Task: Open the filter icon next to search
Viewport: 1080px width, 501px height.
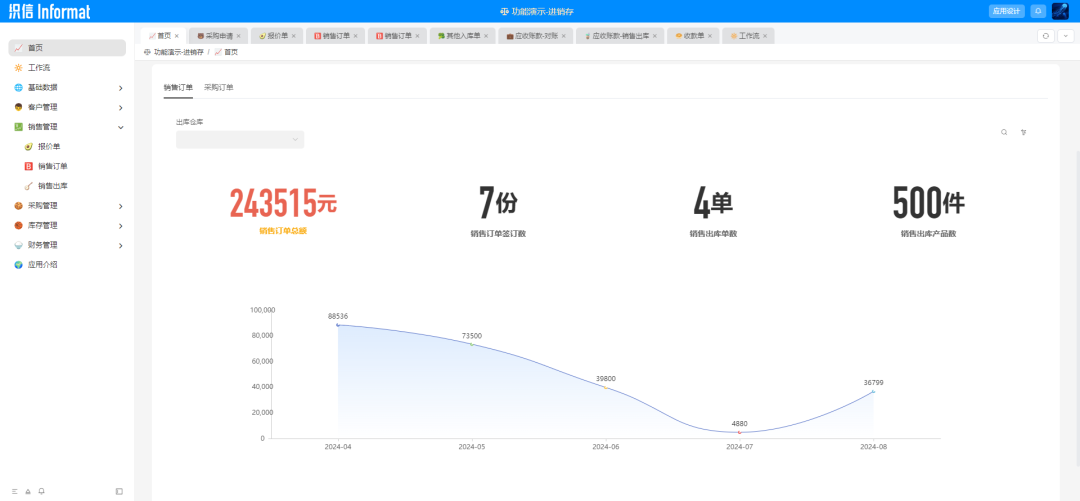Action: [x=1024, y=132]
